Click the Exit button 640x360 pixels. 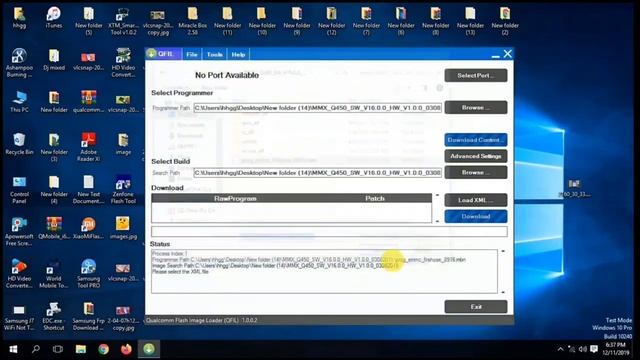pos(476,307)
